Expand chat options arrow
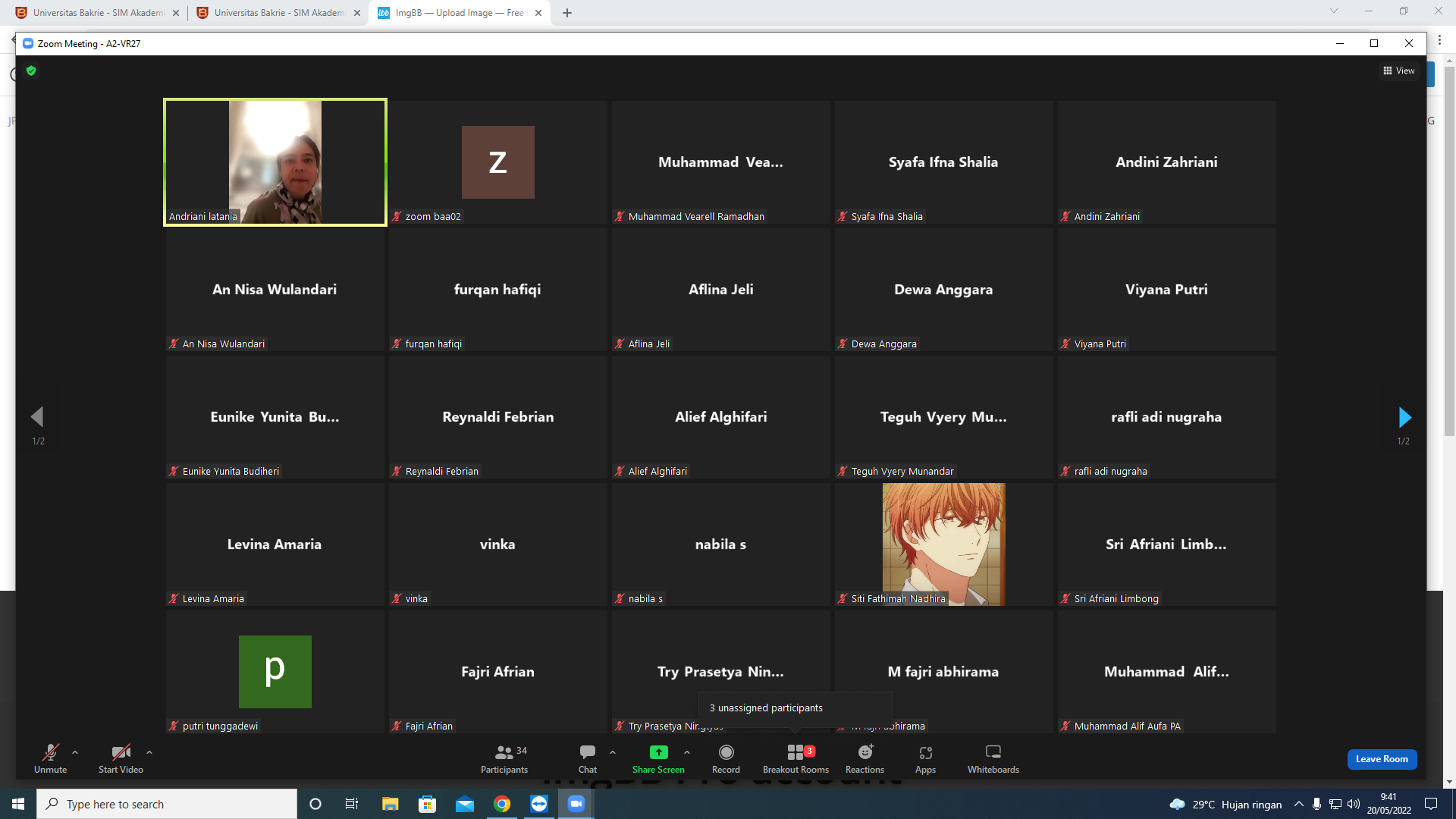Viewport: 1456px width, 819px height. pos(613,752)
